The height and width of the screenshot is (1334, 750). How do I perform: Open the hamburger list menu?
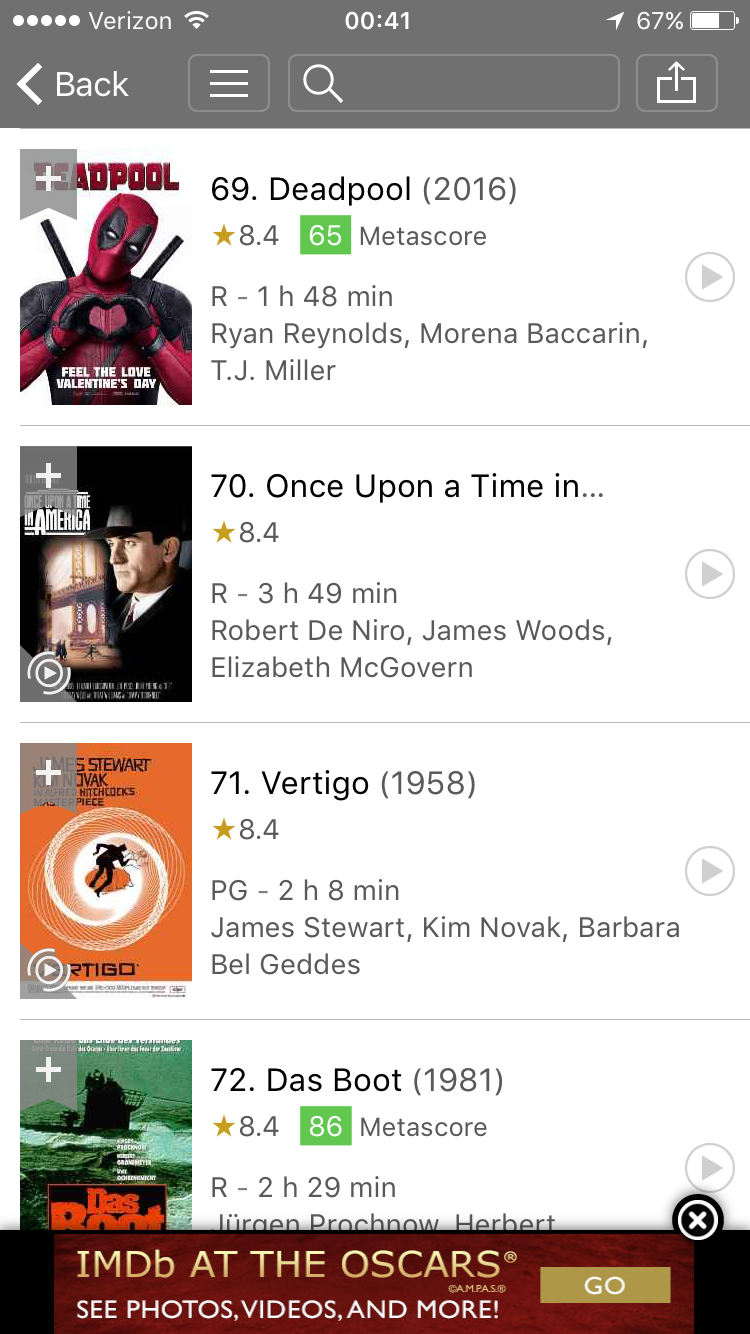[x=228, y=83]
